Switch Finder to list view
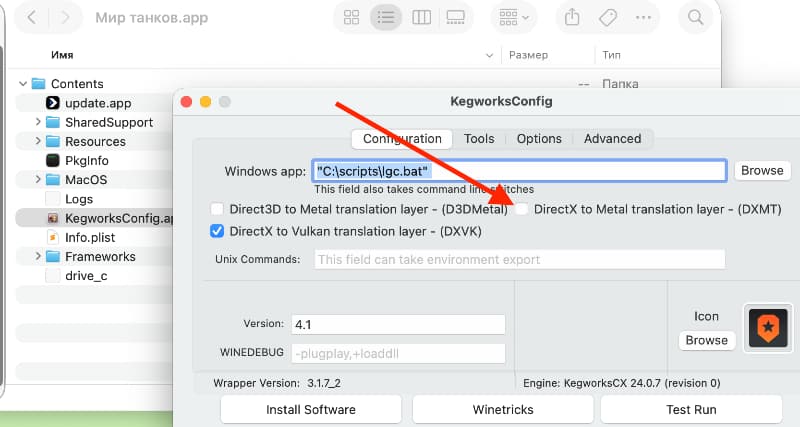Viewport: 800px width, 427px height. [x=386, y=18]
